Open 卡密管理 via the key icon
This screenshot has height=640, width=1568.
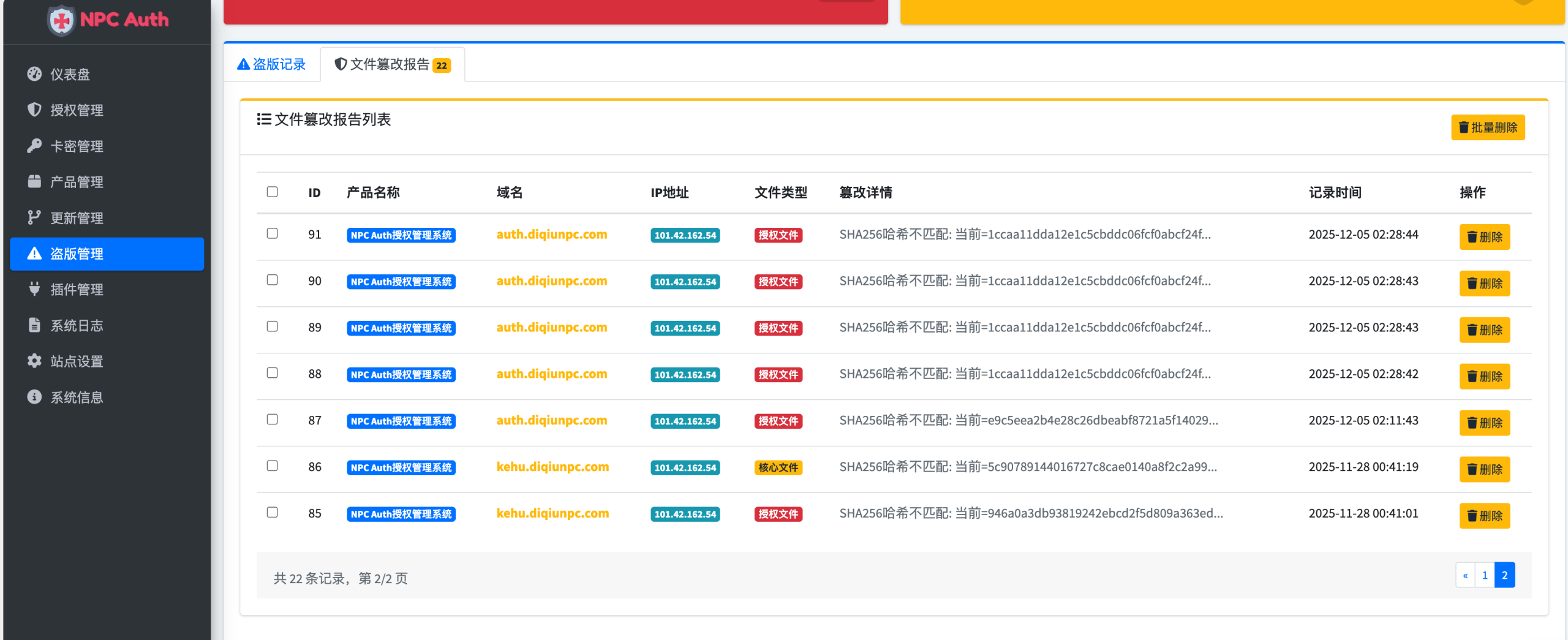[x=34, y=146]
